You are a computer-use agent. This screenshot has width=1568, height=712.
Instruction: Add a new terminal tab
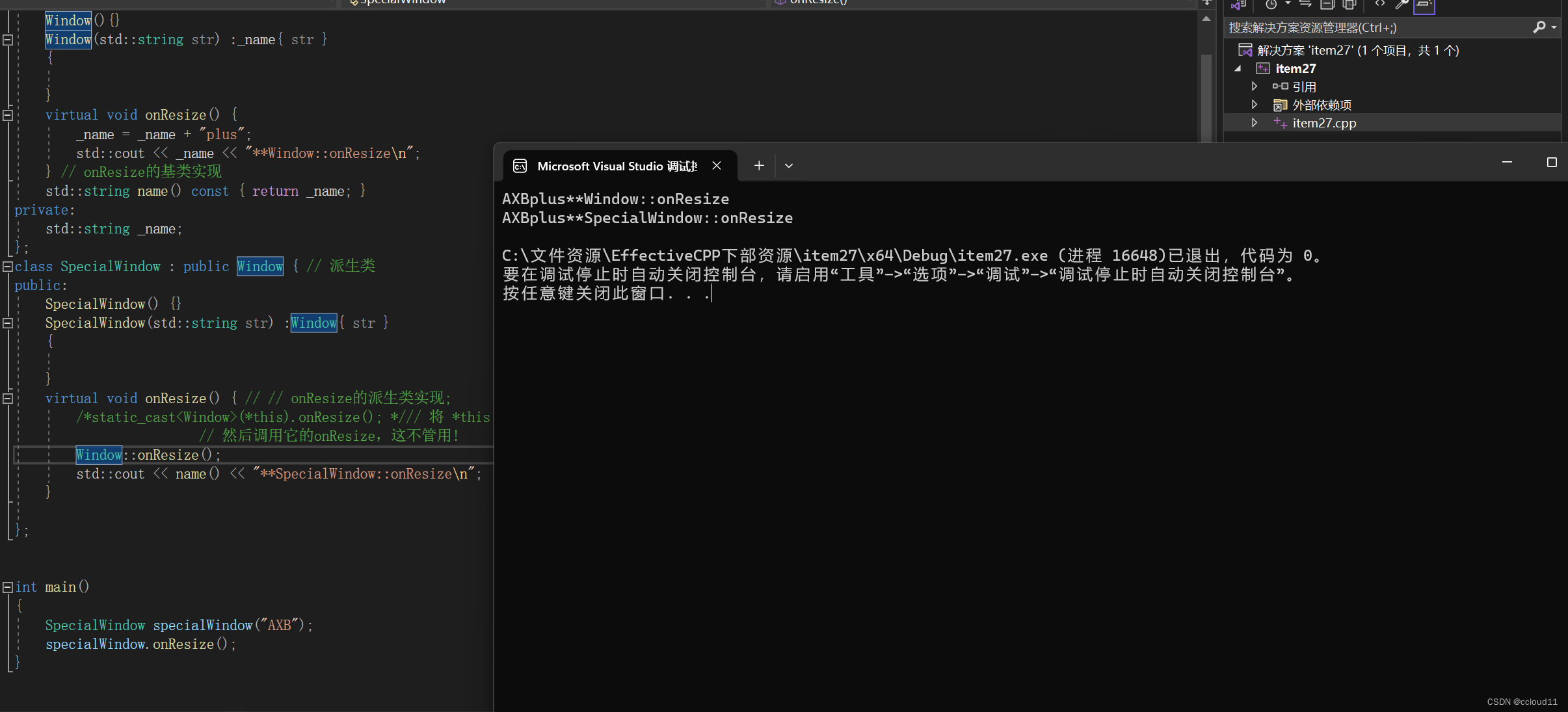point(759,166)
